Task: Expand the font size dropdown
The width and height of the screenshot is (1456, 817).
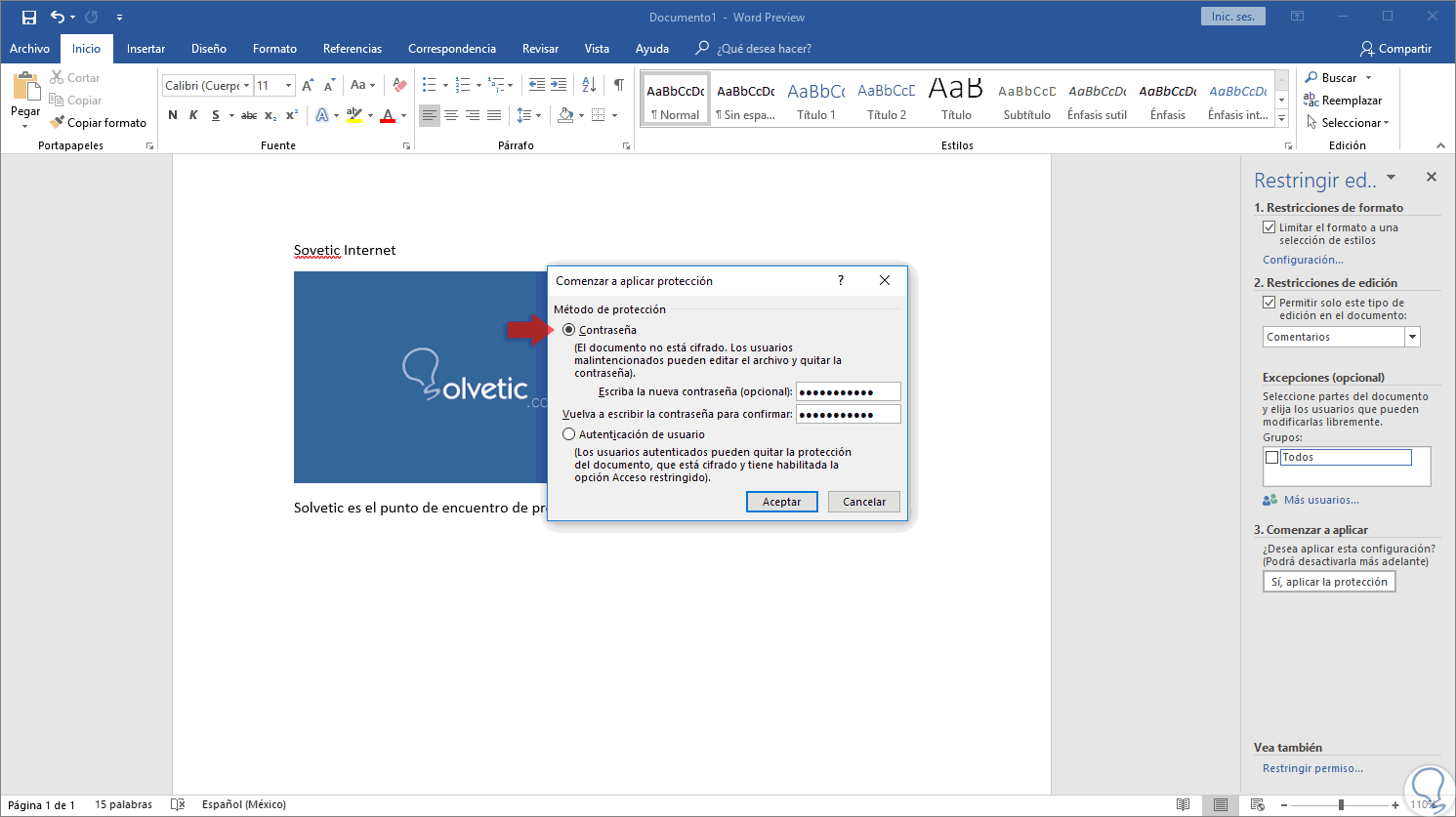Action: (288, 86)
